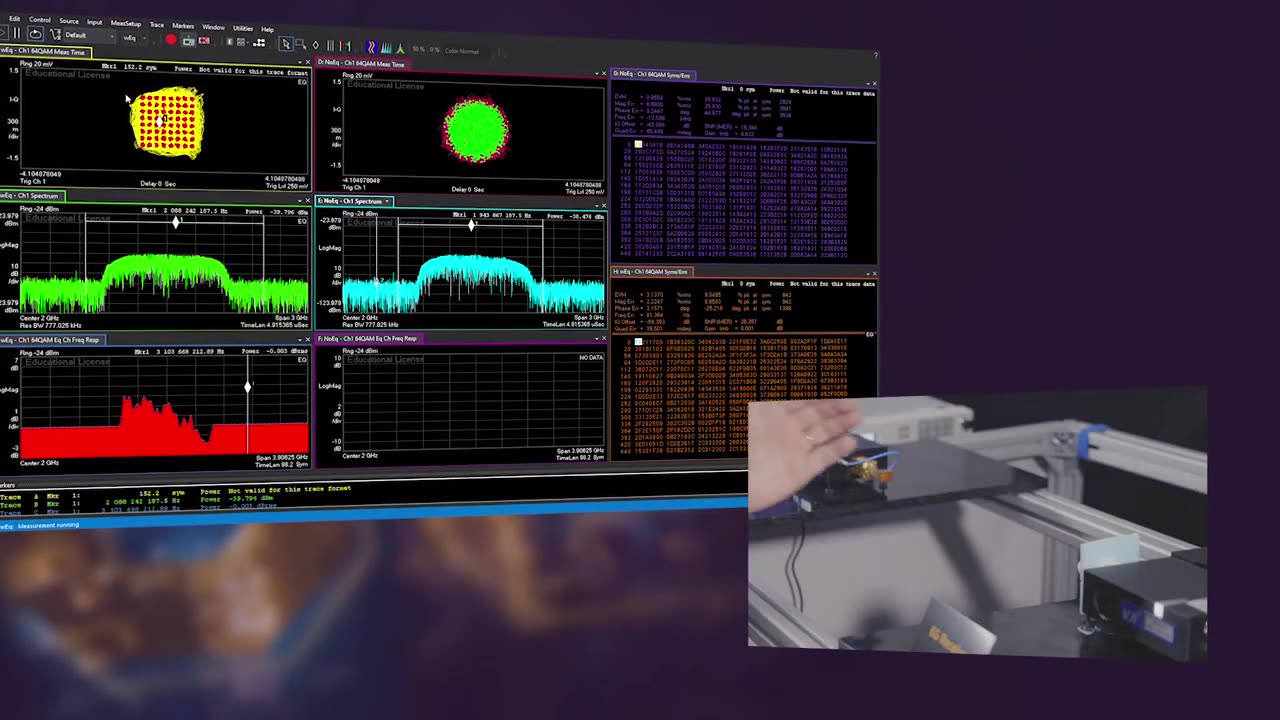This screenshot has height=720, width=1280.
Task: Open E: NoEq Ch1 Spectrum tab dropdown arrow
Action: pyautogui.click(x=387, y=201)
